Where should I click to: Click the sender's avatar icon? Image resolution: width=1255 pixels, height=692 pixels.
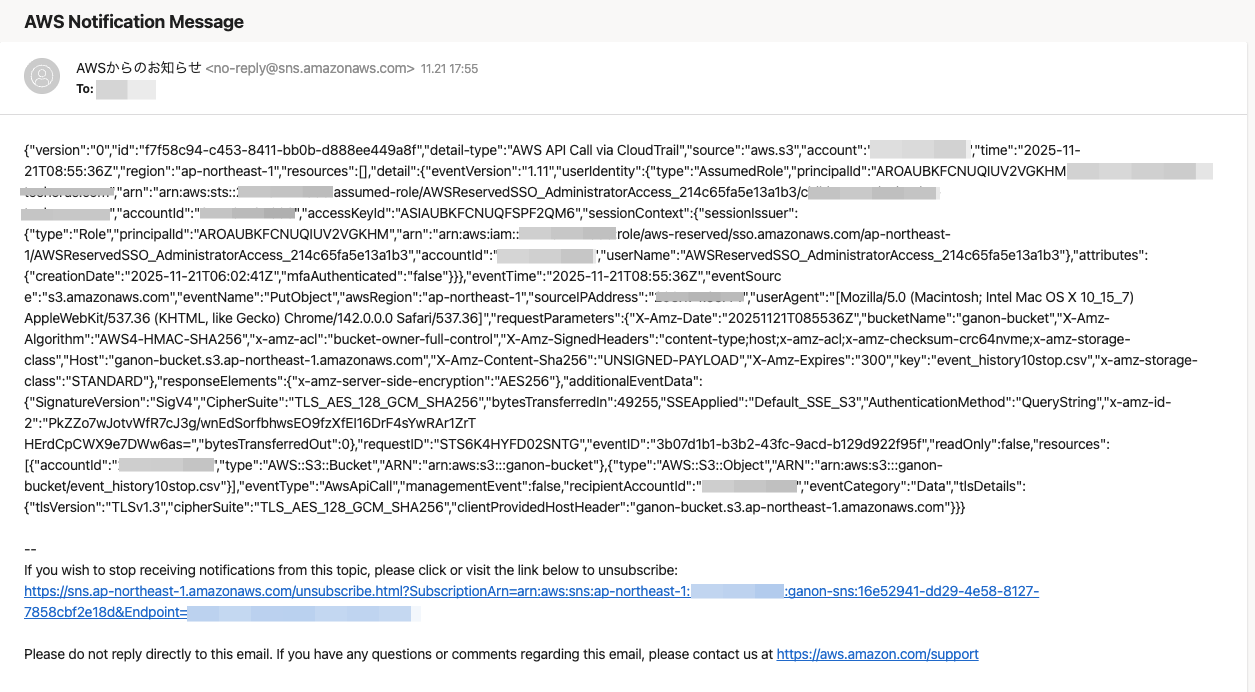click(42, 77)
